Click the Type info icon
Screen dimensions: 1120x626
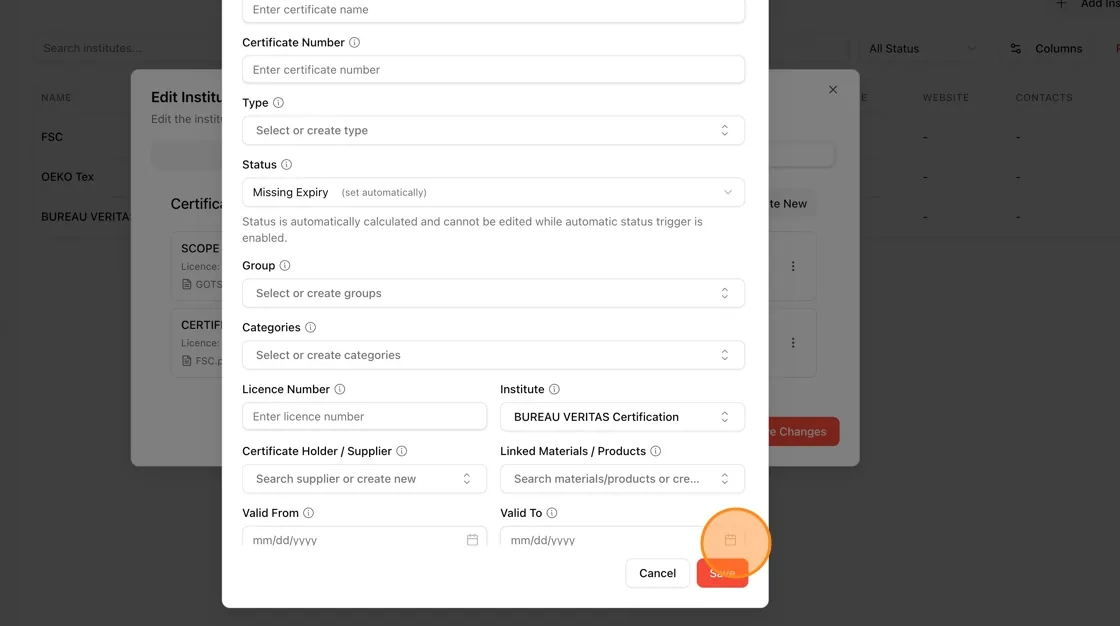click(279, 102)
